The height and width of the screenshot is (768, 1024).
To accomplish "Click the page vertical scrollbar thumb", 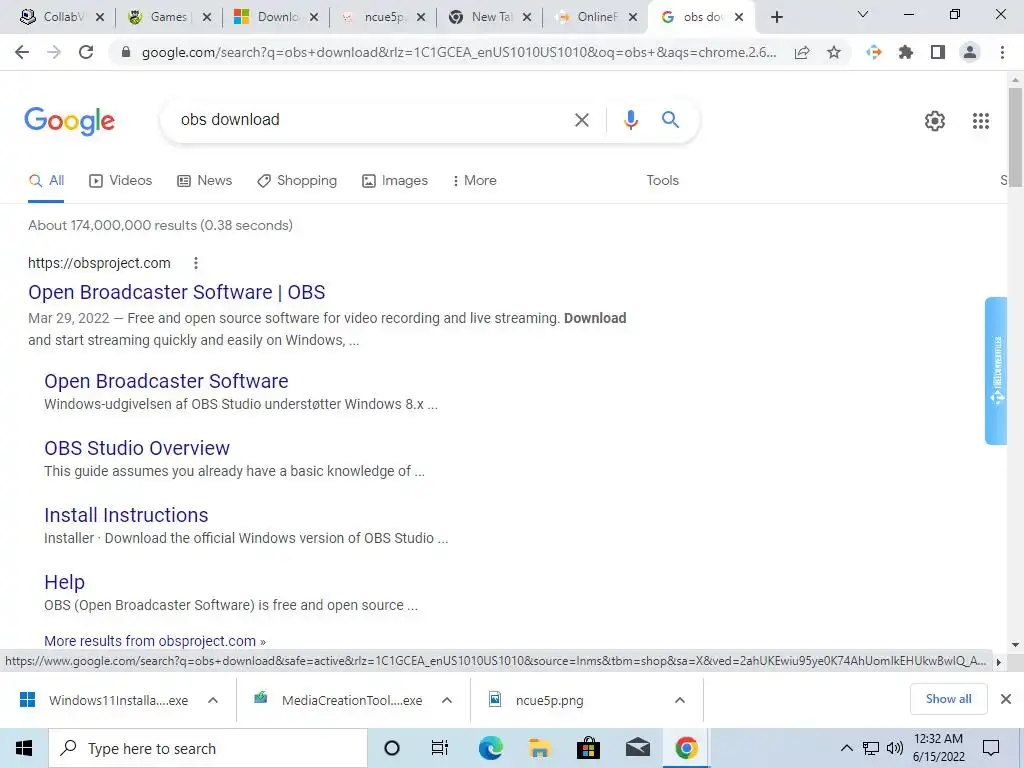I will point(1015,137).
